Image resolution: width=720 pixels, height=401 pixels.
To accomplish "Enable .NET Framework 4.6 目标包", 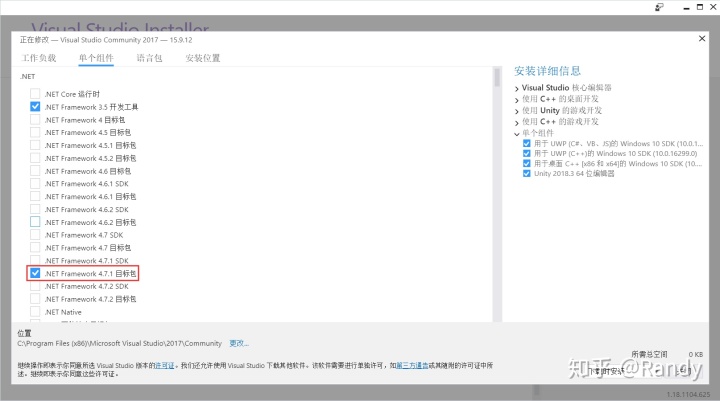I will click(35, 171).
